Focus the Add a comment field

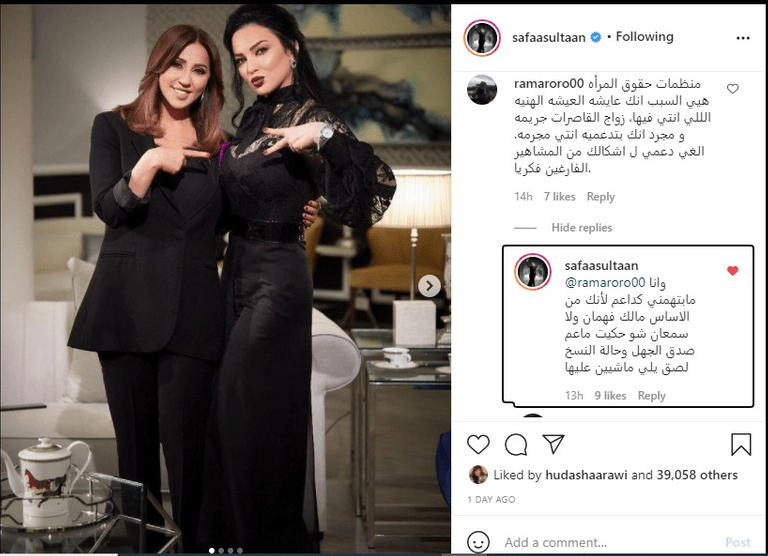[x=612, y=542]
